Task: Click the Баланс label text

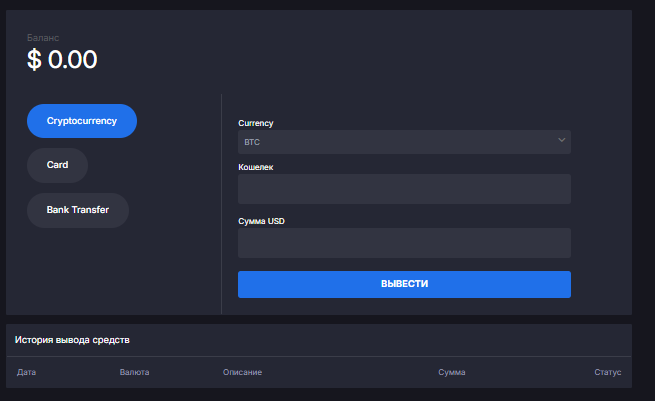Action: pyautogui.click(x=43, y=37)
